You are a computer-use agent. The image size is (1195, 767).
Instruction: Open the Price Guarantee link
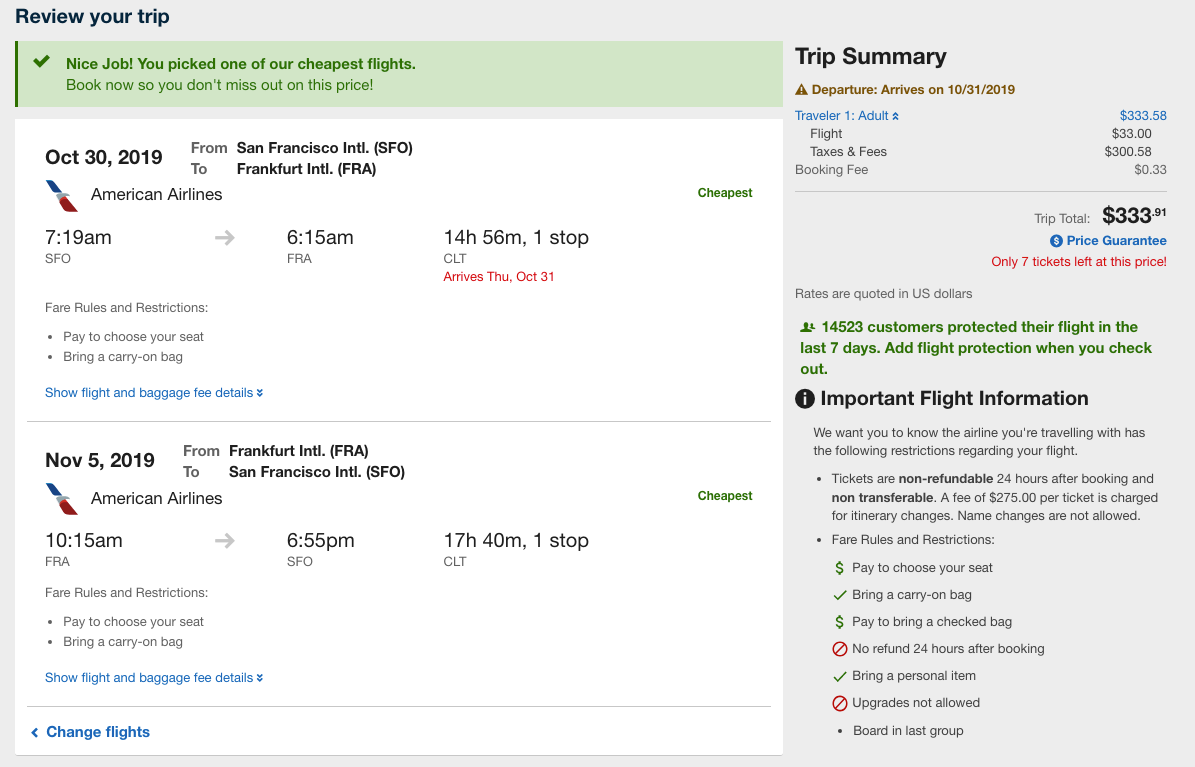(1116, 241)
